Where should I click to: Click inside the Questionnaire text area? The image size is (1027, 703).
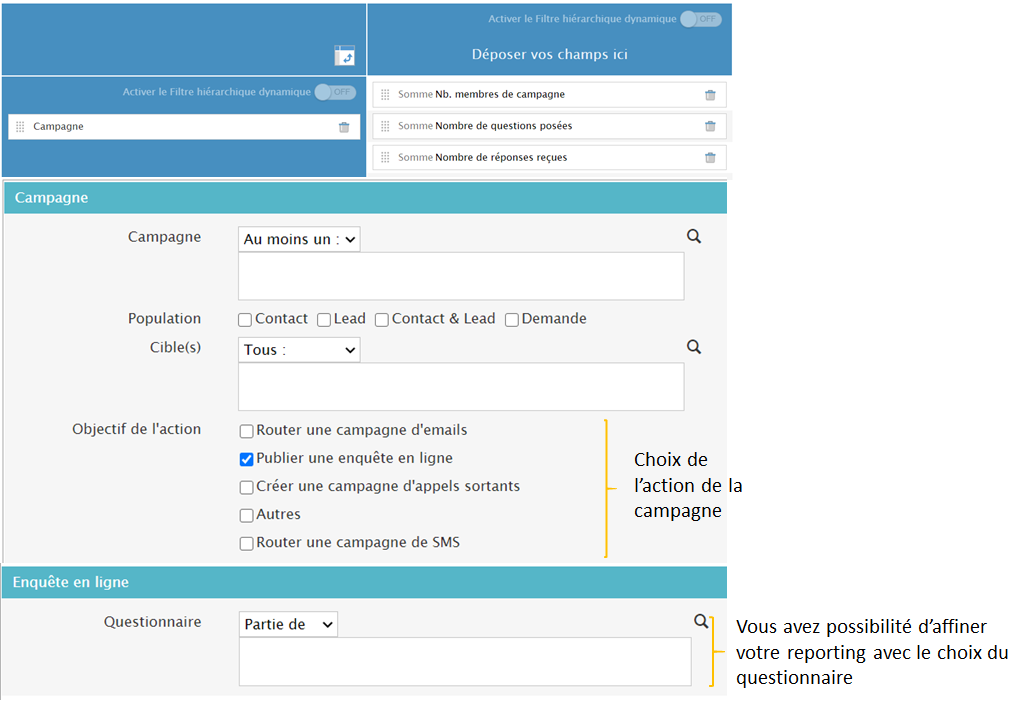click(x=464, y=662)
